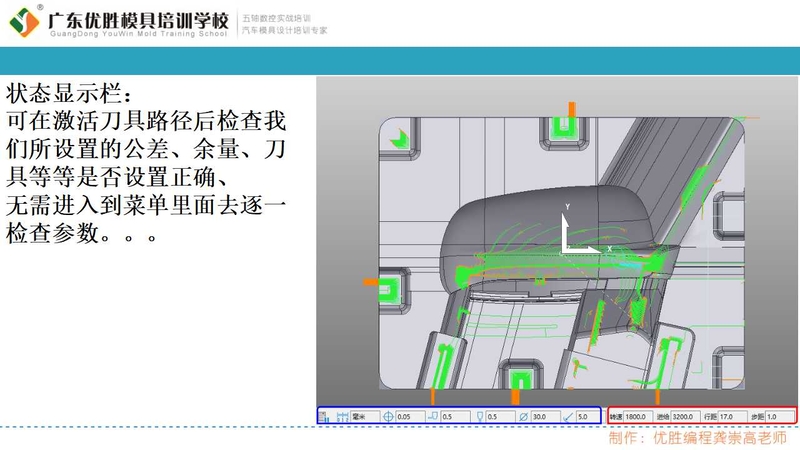The image size is (800, 450).
Task: Click the units ruler icon
Action: (342, 417)
